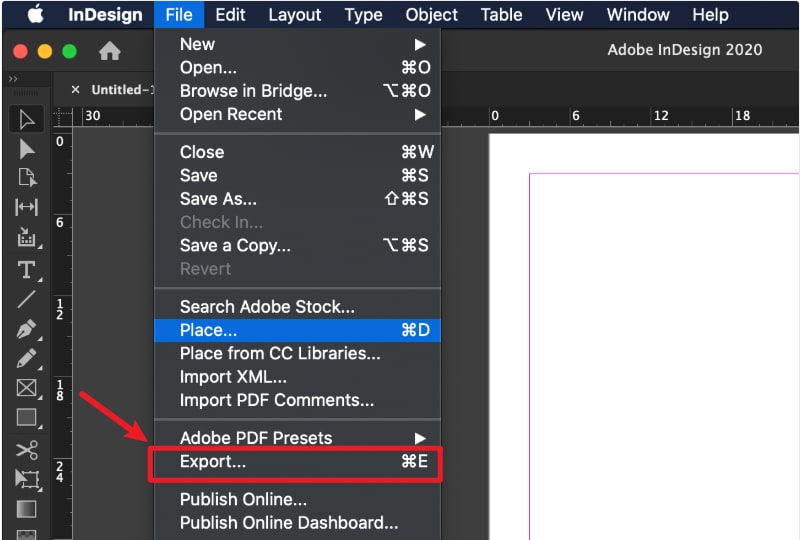The height and width of the screenshot is (540, 800).
Task: Choose Import PDF Comments...
Action: (297, 400)
